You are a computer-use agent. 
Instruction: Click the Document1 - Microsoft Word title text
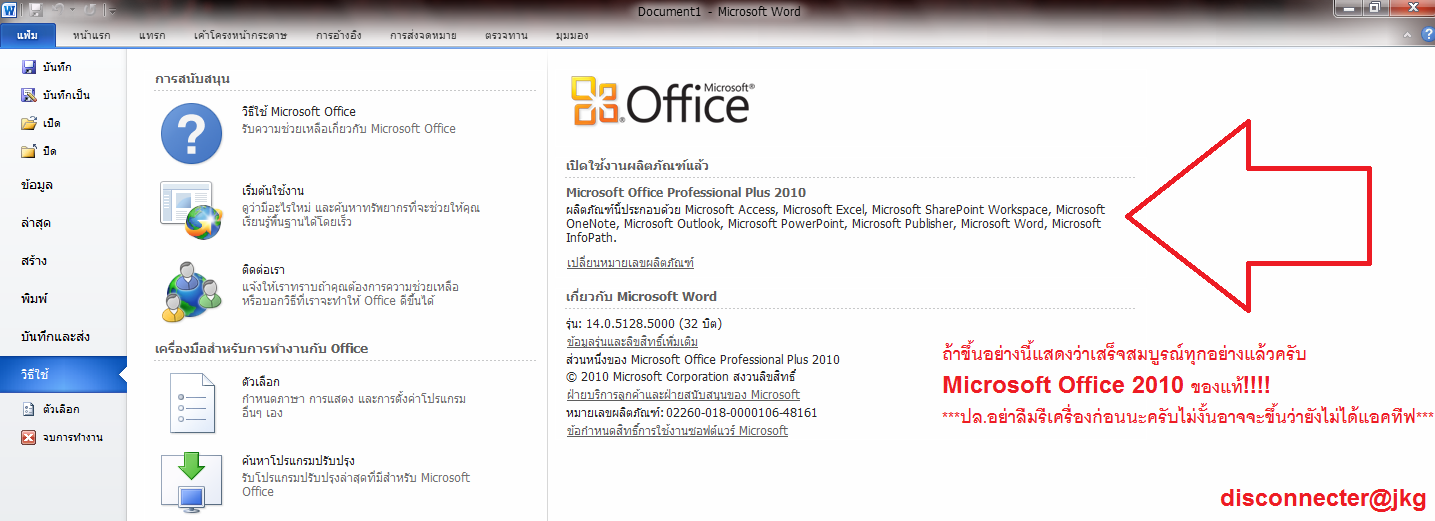click(718, 10)
